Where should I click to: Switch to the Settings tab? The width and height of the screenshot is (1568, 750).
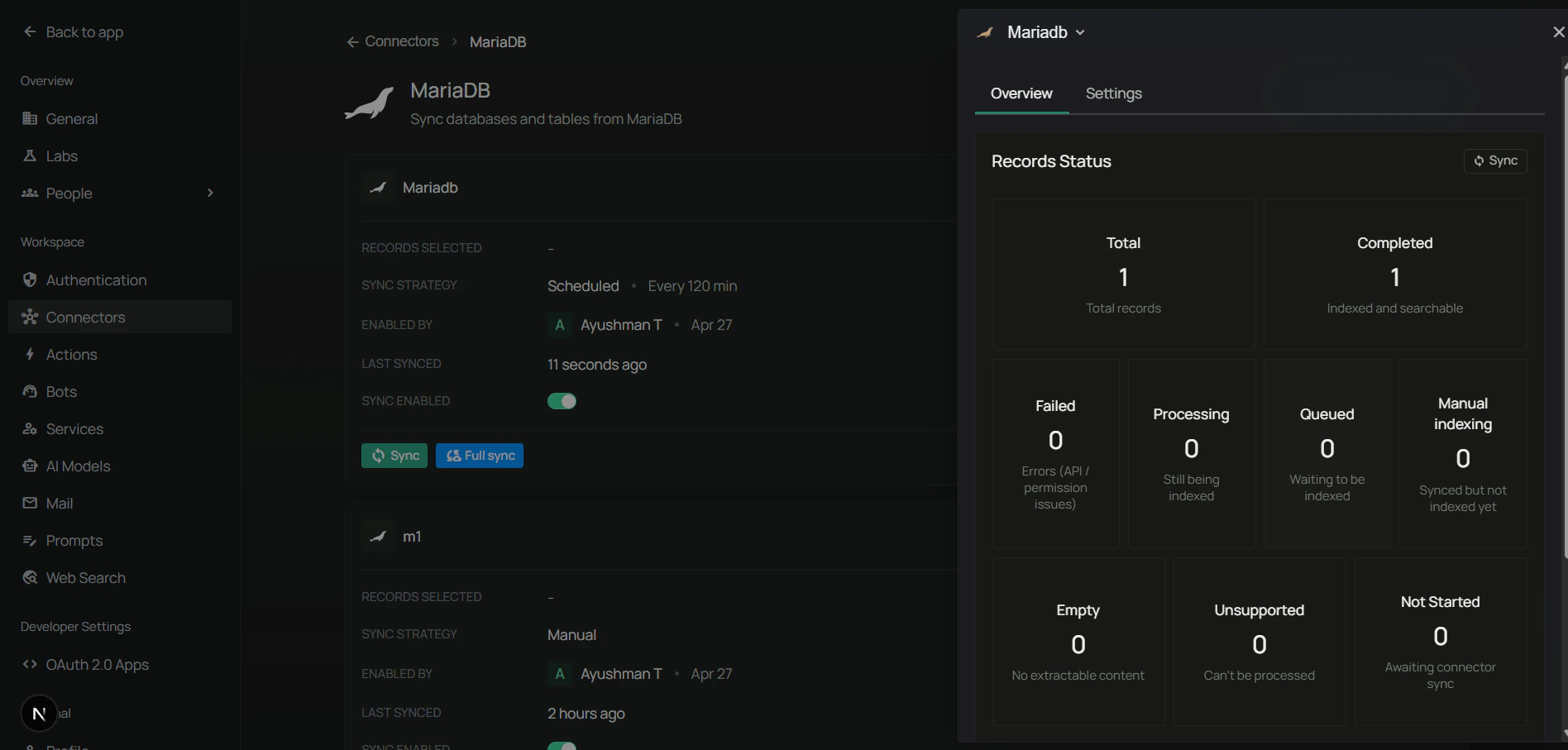[x=1112, y=93]
